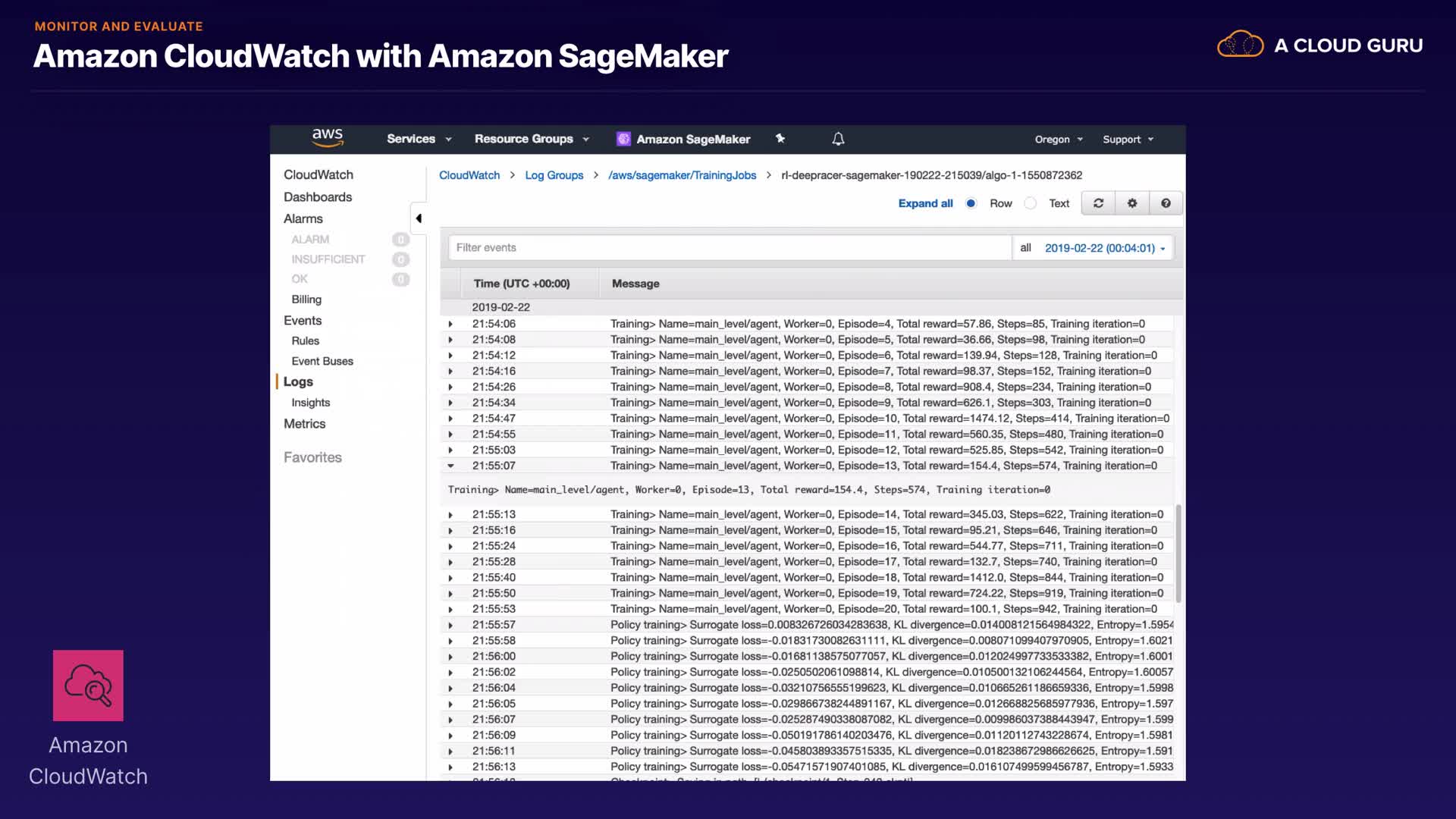Click the Amazon SageMaker shortcut icon
Image resolution: width=1456 pixels, height=819 pixels.
[x=623, y=139]
